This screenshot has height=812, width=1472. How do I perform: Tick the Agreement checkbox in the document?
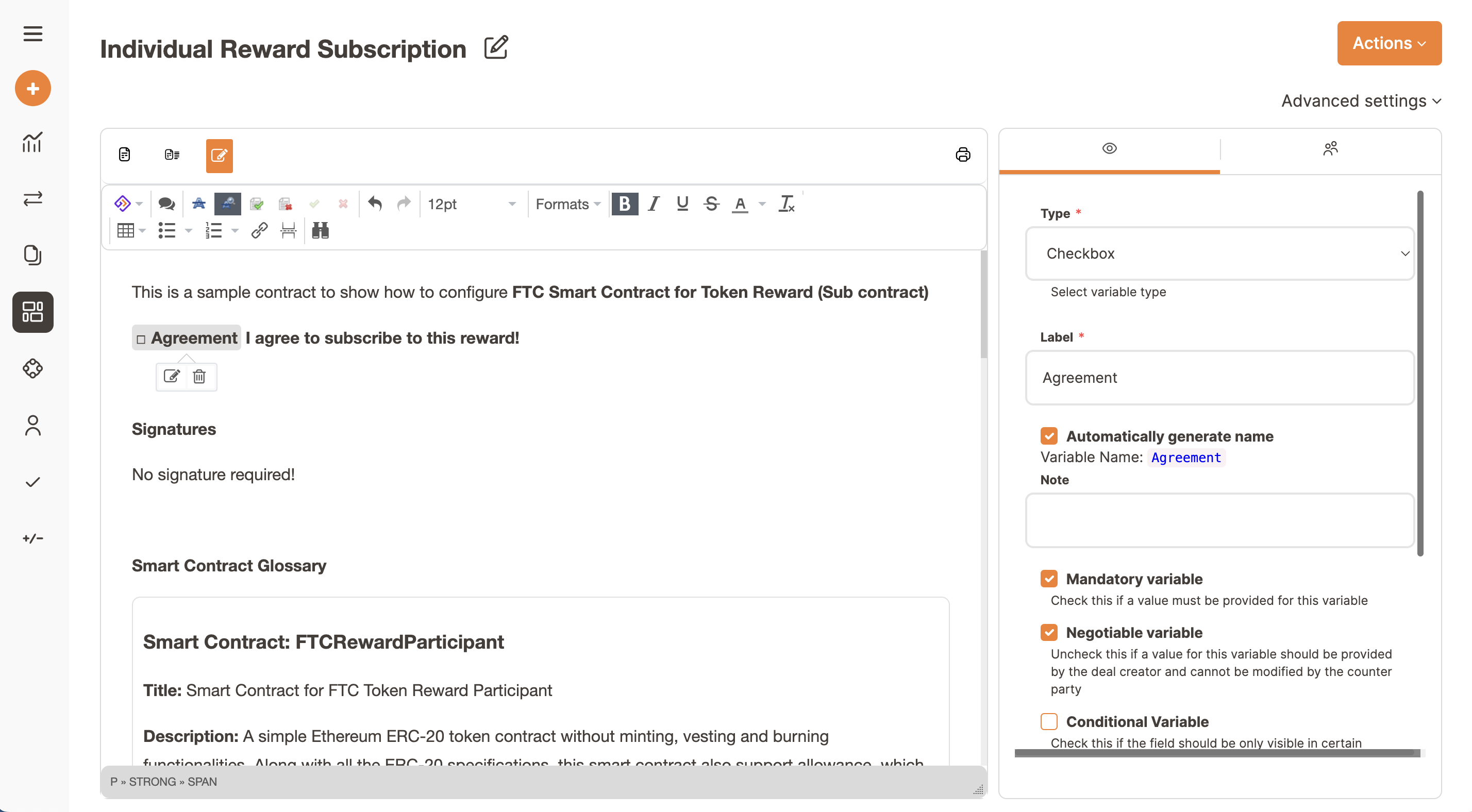click(x=141, y=339)
